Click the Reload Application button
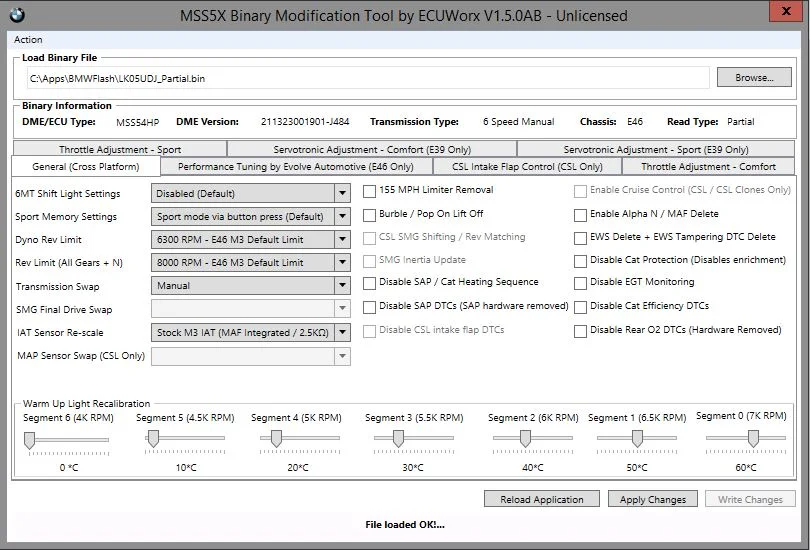The width and height of the screenshot is (810, 550). click(x=541, y=499)
